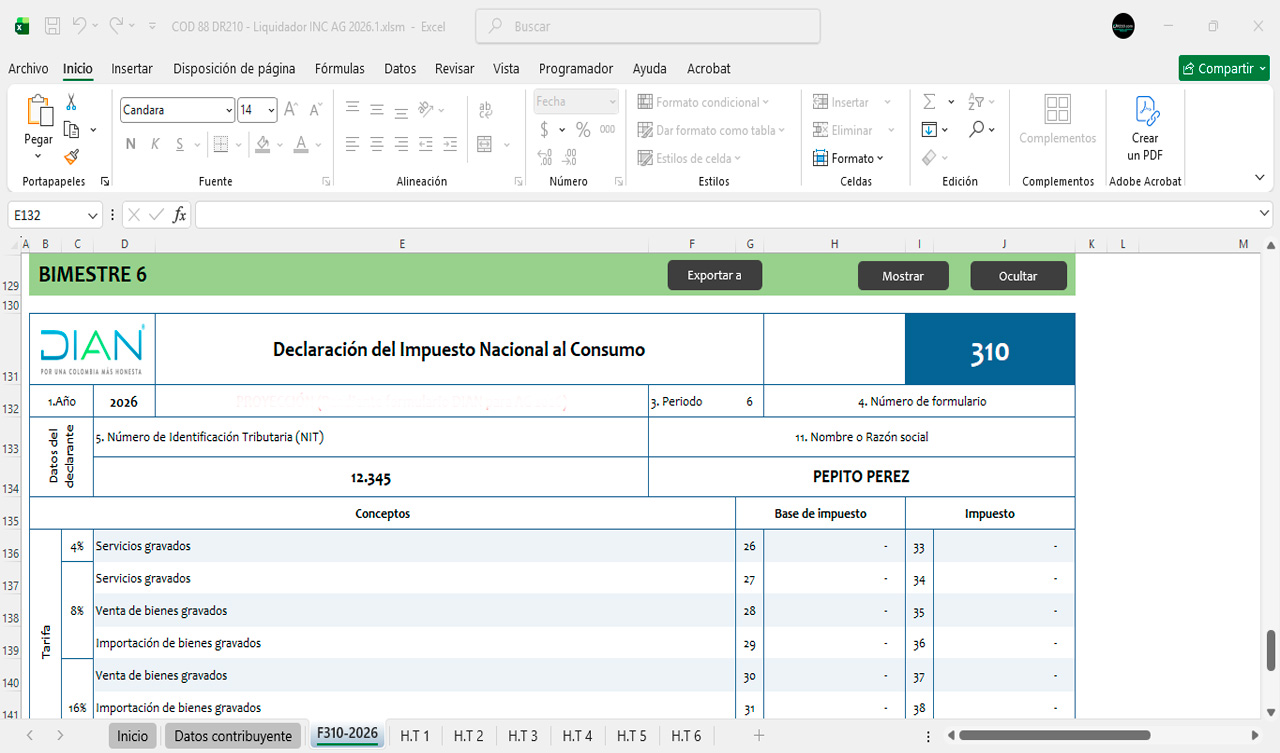Image resolution: width=1280 pixels, height=753 pixels.
Task: Click the Cut scissors icon
Action: pyautogui.click(x=71, y=102)
